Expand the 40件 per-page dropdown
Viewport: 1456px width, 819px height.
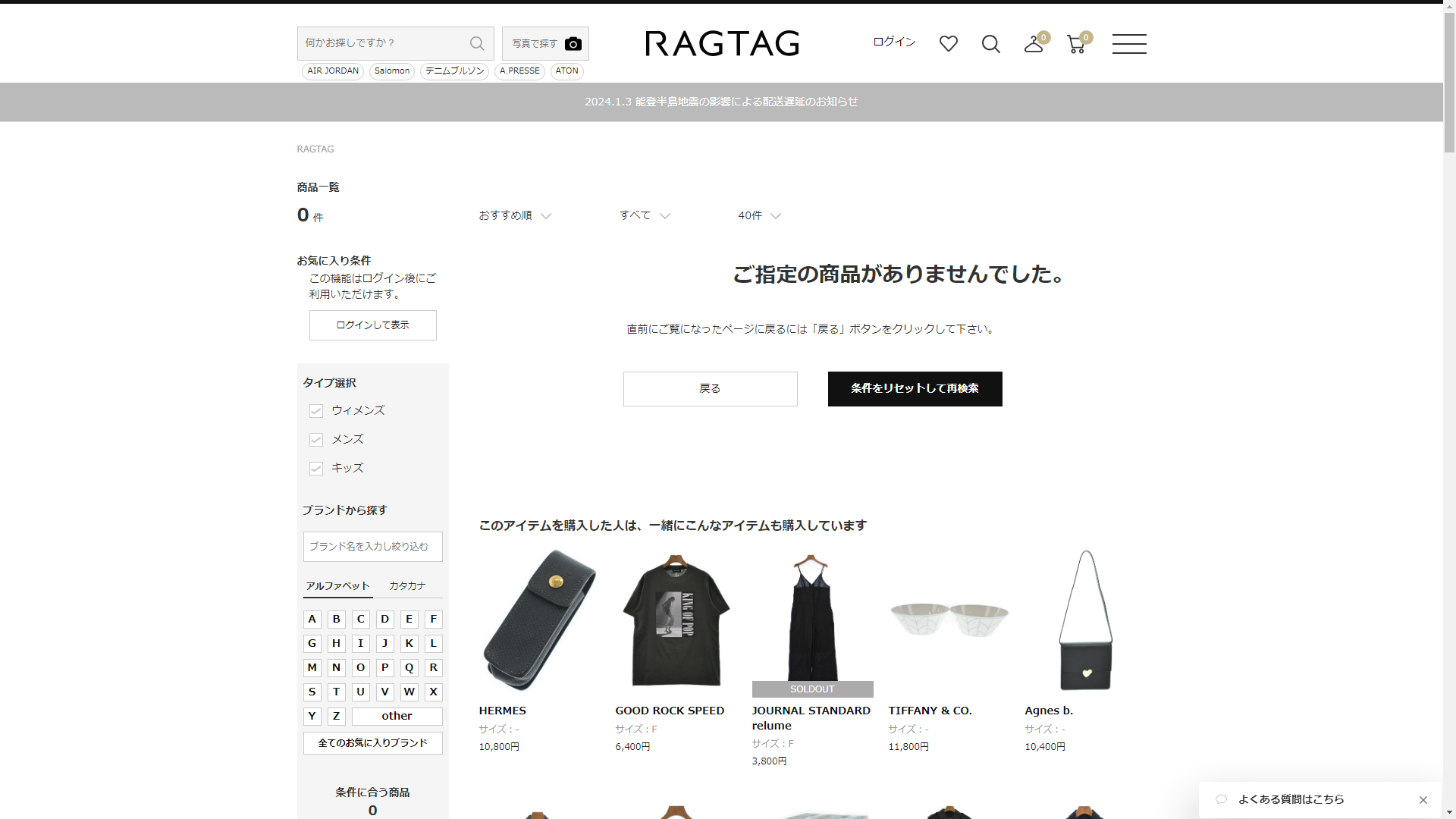click(758, 216)
